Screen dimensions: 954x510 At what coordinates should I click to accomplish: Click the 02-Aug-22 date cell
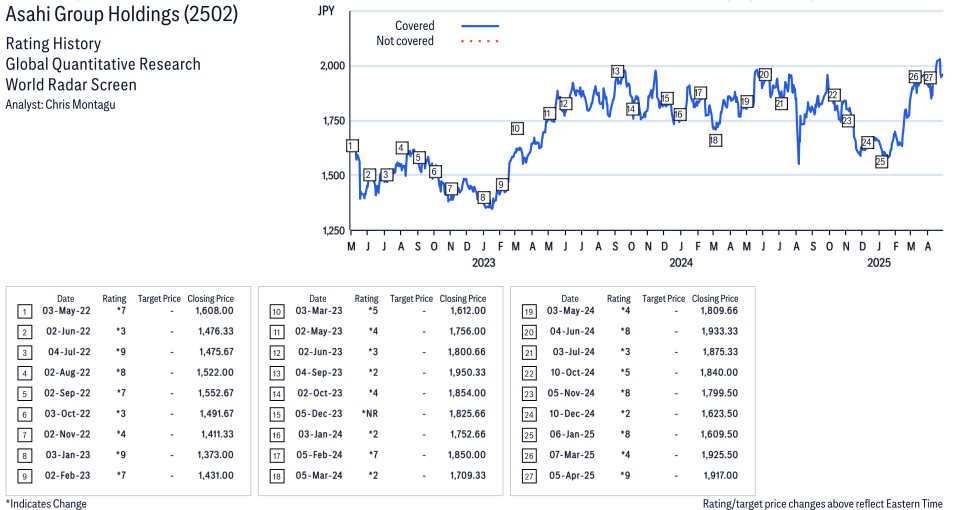click(x=67, y=372)
